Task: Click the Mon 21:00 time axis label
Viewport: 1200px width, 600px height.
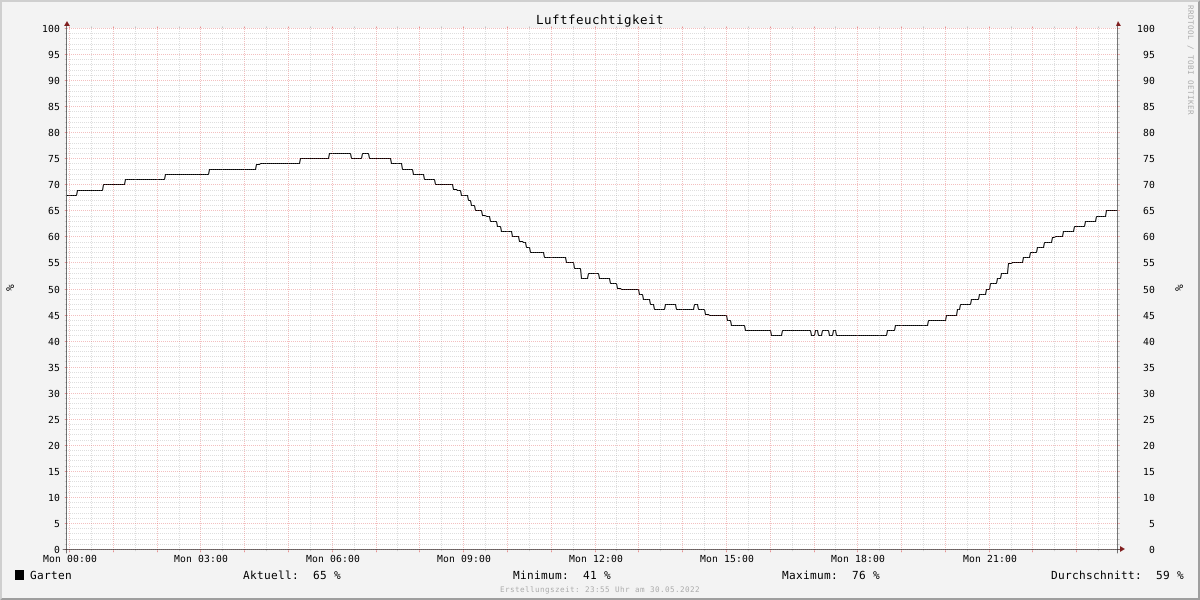Action: (990, 559)
